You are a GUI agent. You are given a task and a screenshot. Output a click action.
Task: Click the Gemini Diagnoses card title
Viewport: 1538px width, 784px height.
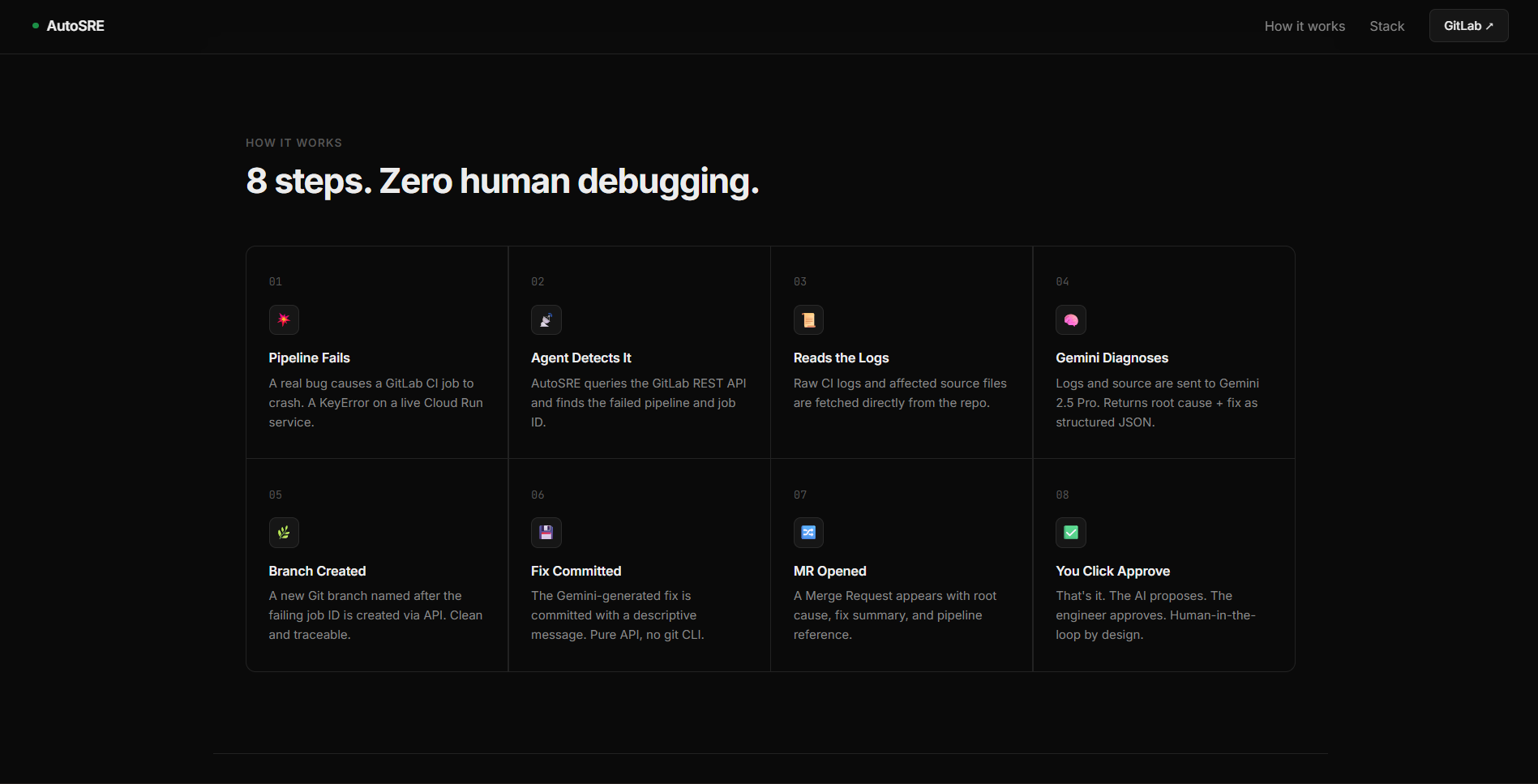point(1112,358)
